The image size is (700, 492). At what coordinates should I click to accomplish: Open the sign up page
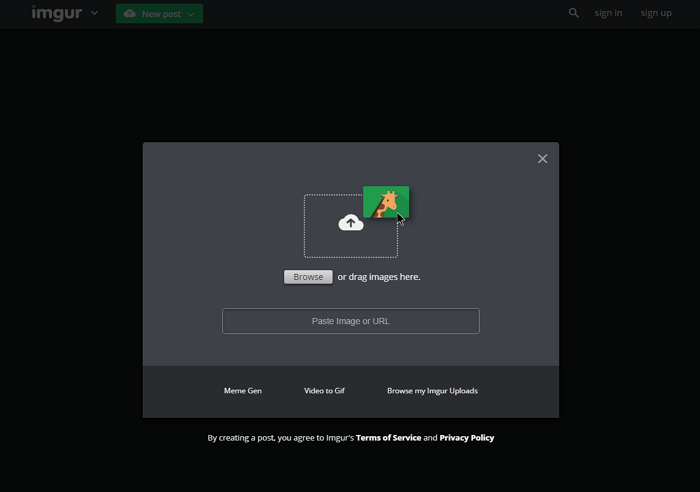point(656,13)
